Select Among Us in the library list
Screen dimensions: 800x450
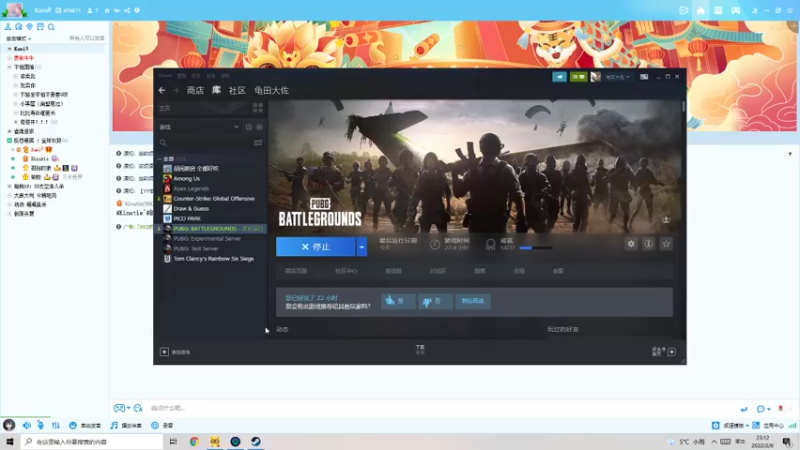186,179
